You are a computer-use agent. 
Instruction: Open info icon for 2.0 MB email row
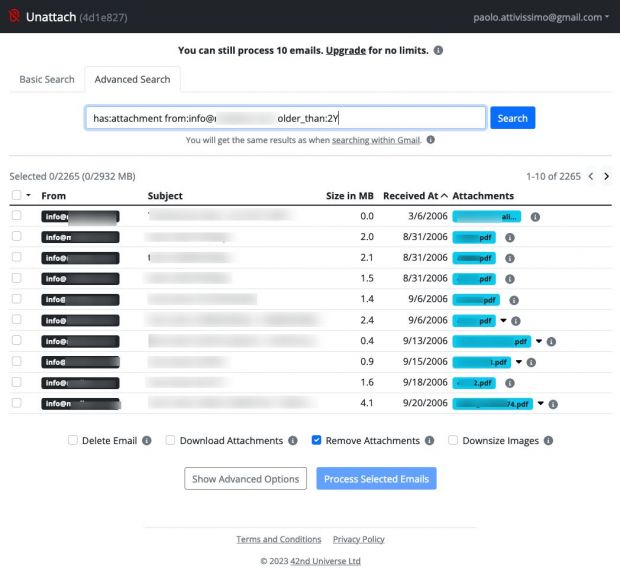(510, 237)
